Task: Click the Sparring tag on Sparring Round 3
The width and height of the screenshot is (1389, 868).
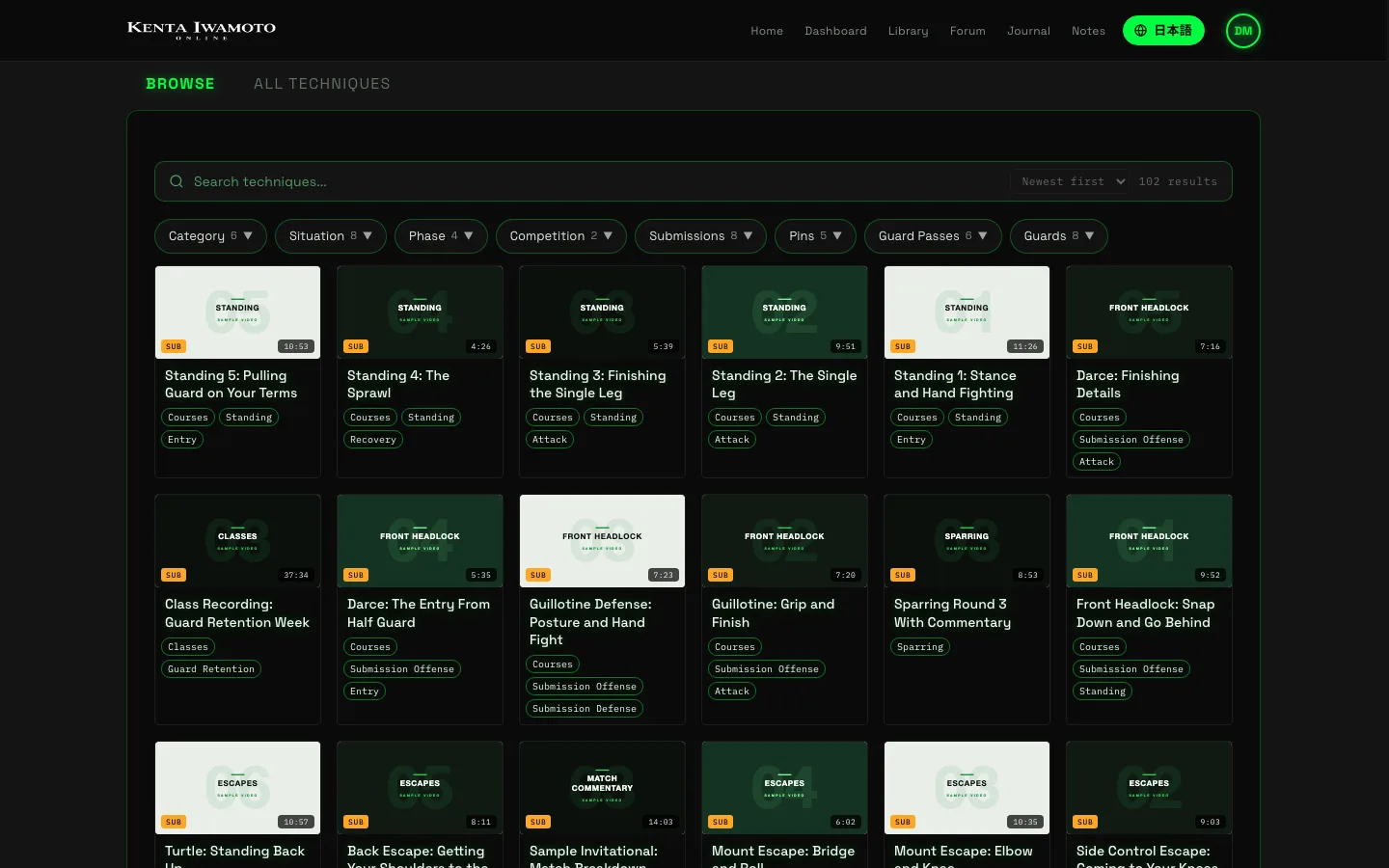Action: [x=920, y=647]
